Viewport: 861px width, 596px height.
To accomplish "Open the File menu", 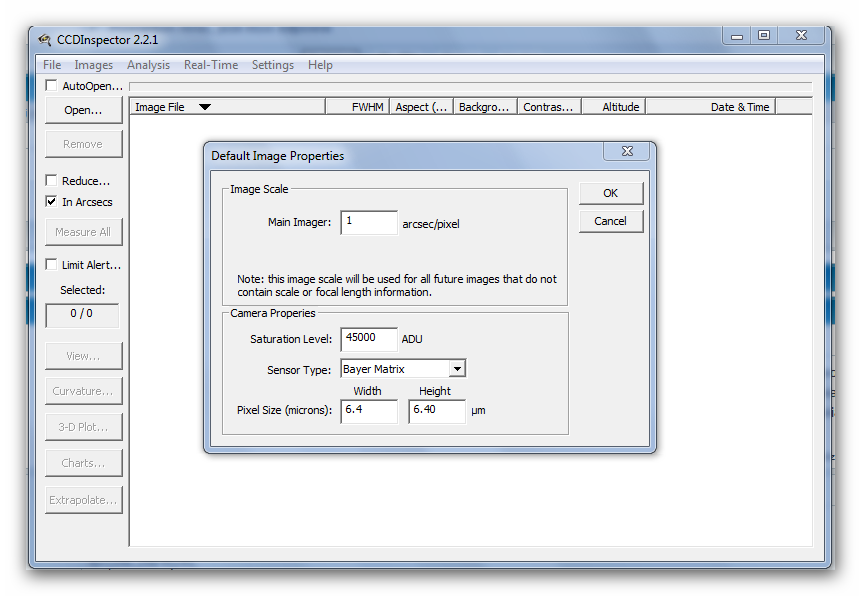I will (x=52, y=65).
